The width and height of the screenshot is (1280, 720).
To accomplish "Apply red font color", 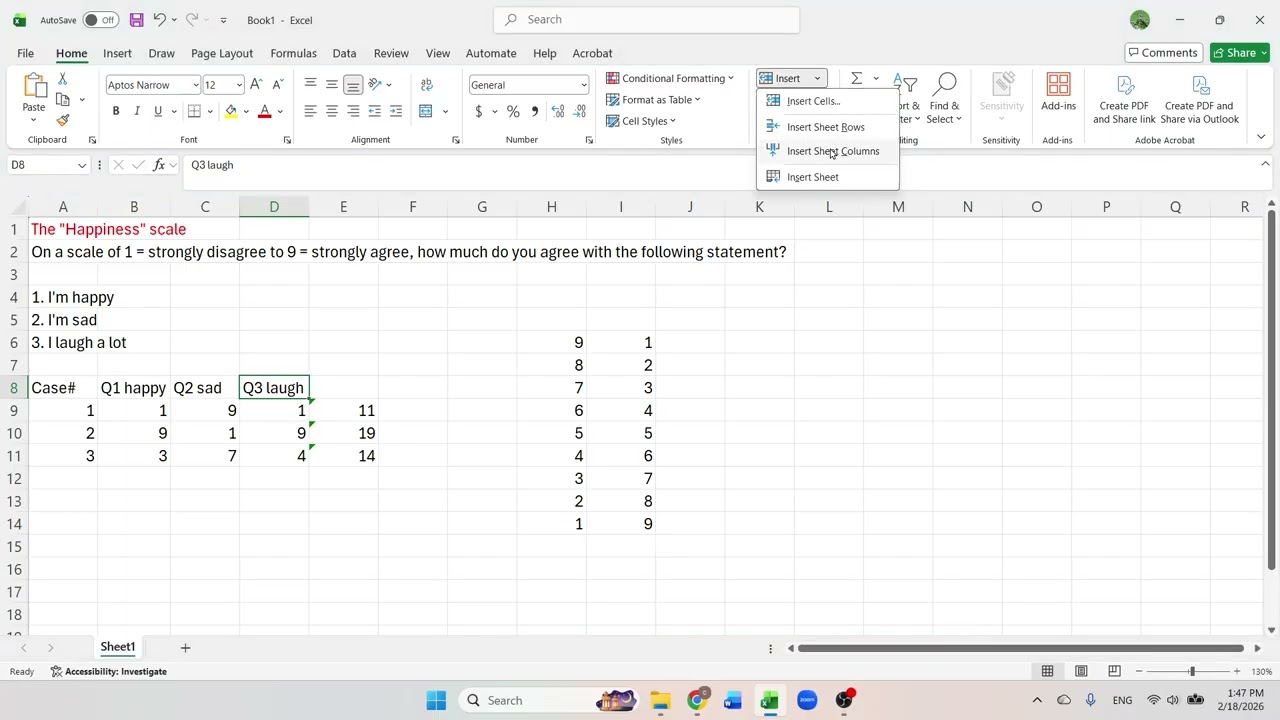I will coord(265,111).
